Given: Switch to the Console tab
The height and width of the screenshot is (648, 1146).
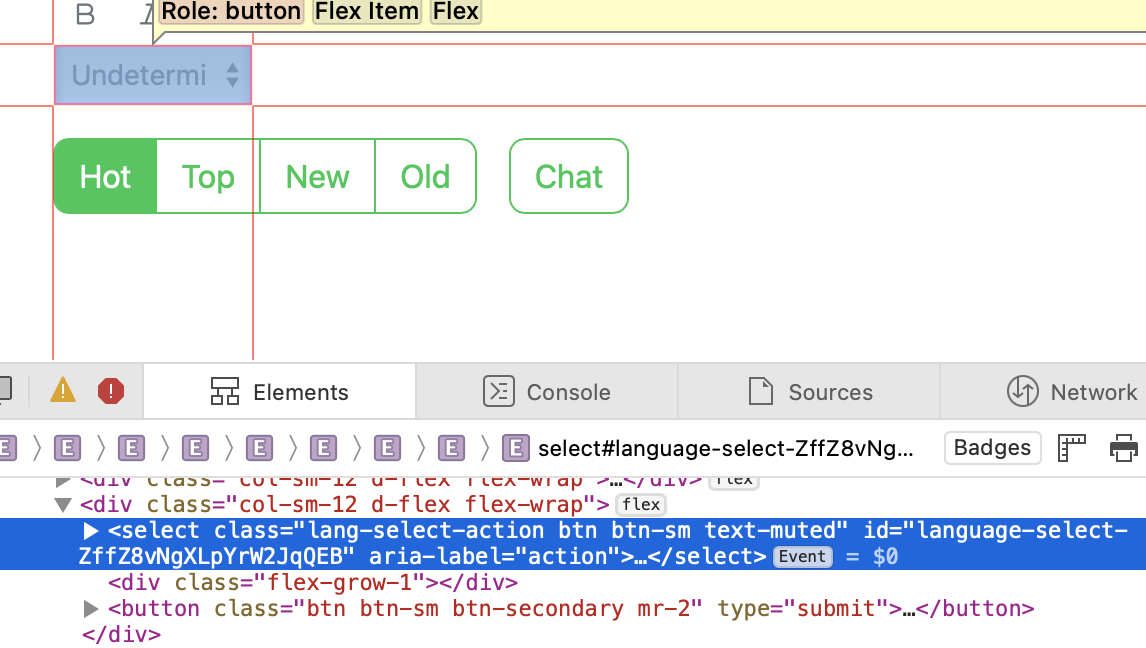Looking at the screenshot, I should 547,391.
